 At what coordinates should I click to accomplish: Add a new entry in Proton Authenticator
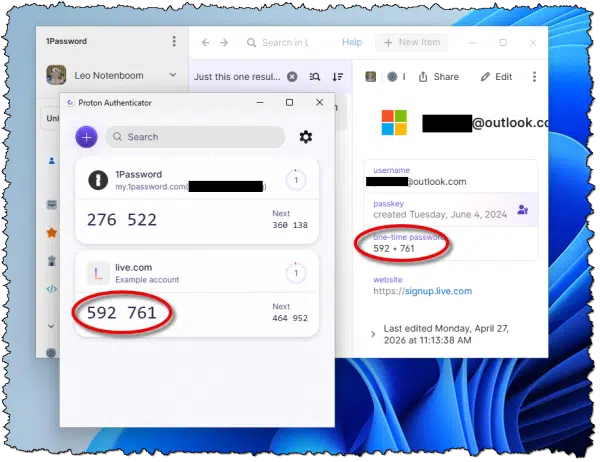click(86, 137)
